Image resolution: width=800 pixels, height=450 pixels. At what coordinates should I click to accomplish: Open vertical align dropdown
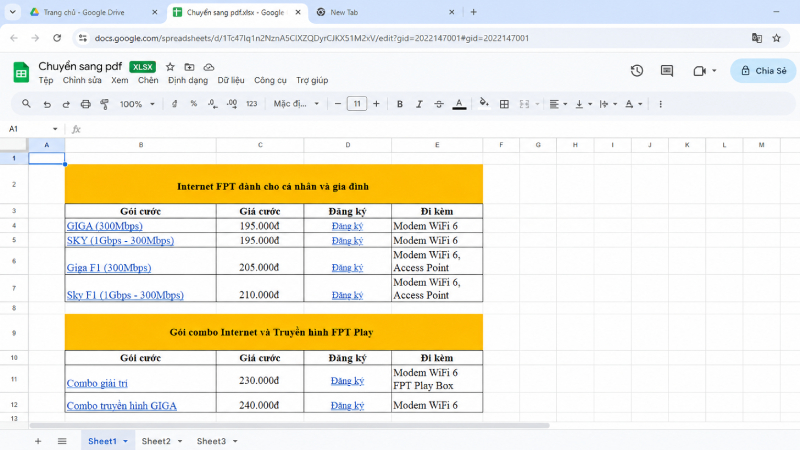pos(583,104)
